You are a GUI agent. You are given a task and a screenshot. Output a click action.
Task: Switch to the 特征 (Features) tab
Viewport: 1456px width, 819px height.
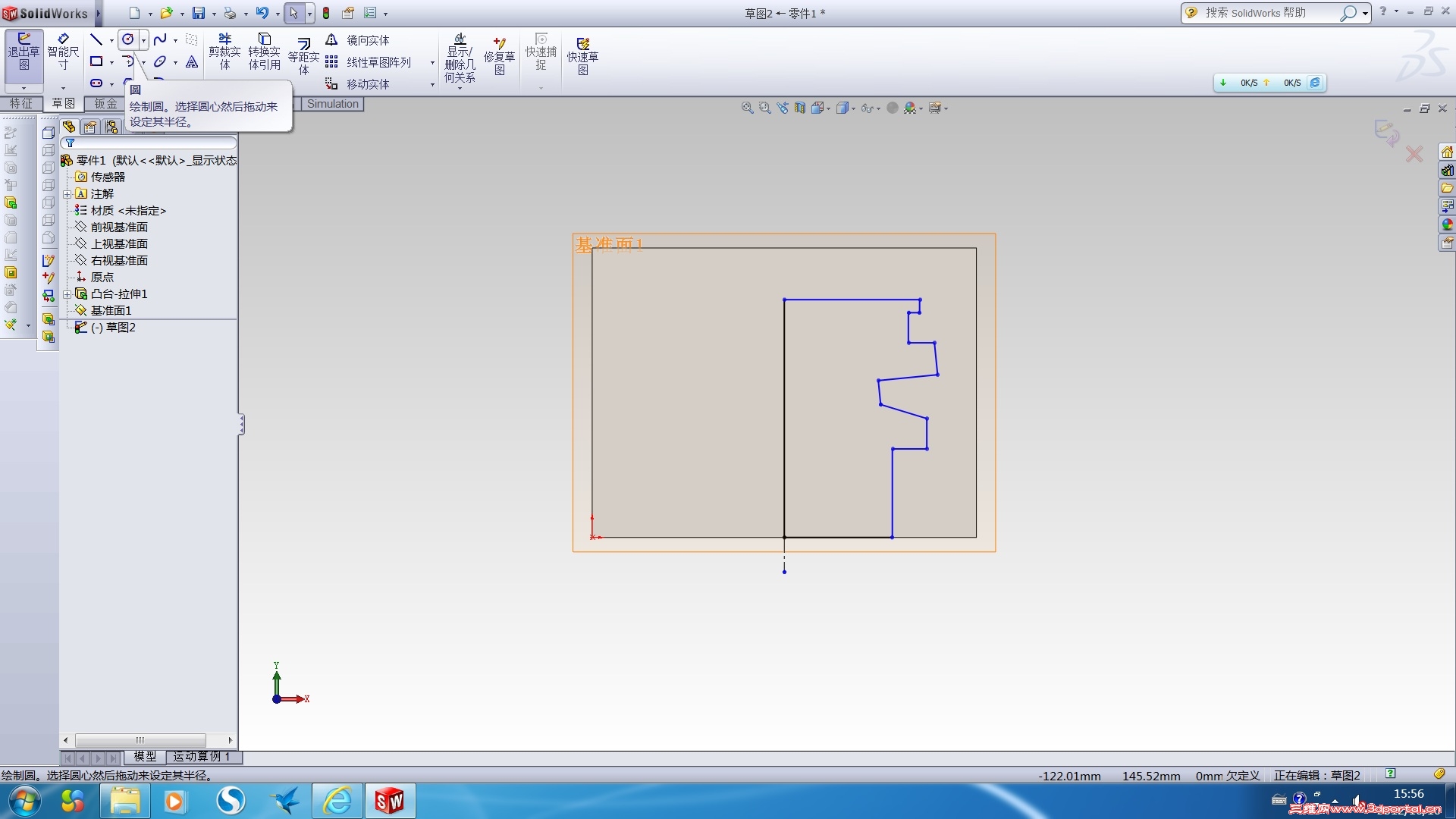(x=21, y=104)
